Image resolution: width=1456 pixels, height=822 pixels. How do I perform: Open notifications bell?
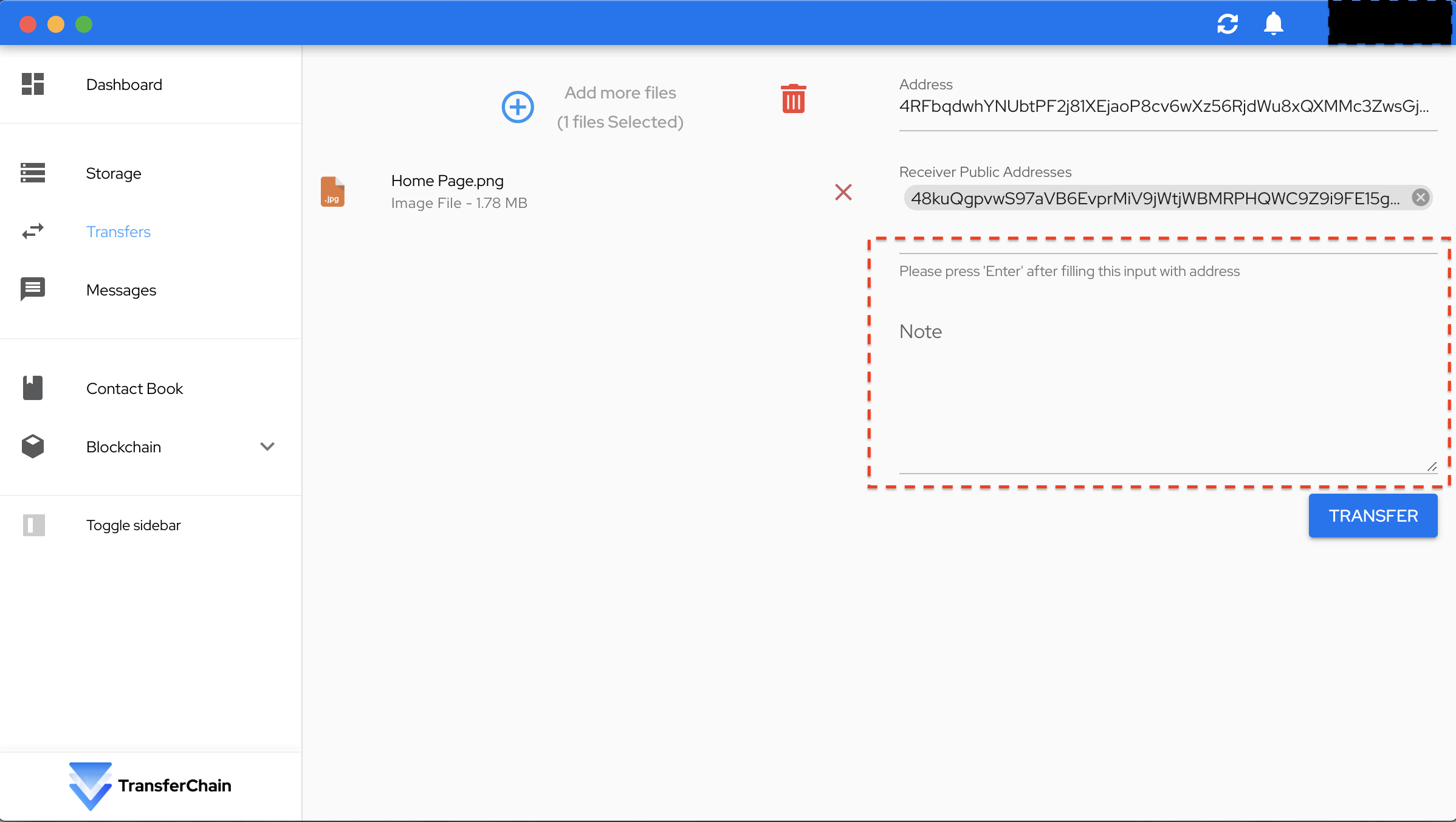tap(1274, 24)
